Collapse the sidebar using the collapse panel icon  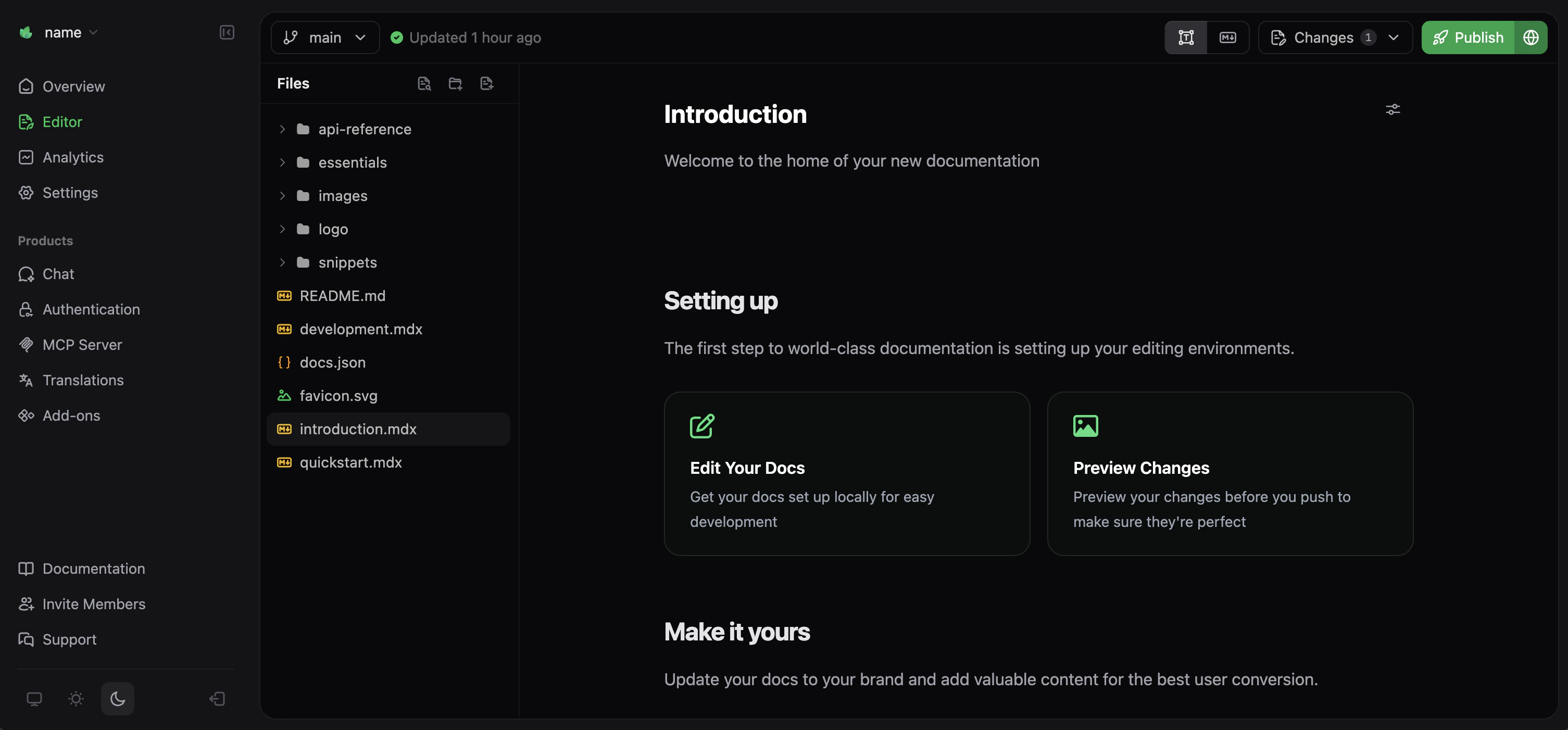227,33
